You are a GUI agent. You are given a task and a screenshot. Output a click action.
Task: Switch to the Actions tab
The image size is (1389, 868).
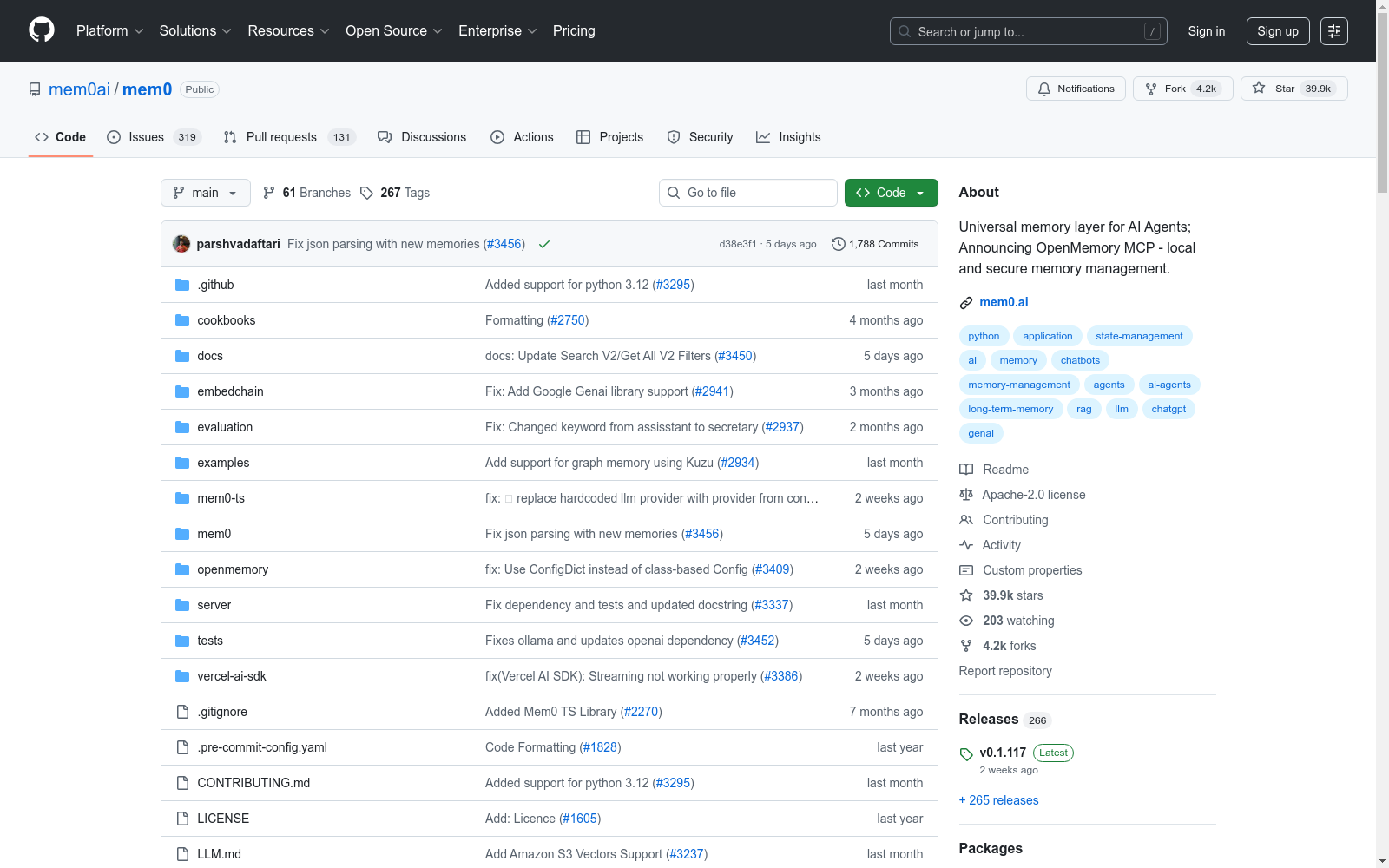(x=522, y=137)
